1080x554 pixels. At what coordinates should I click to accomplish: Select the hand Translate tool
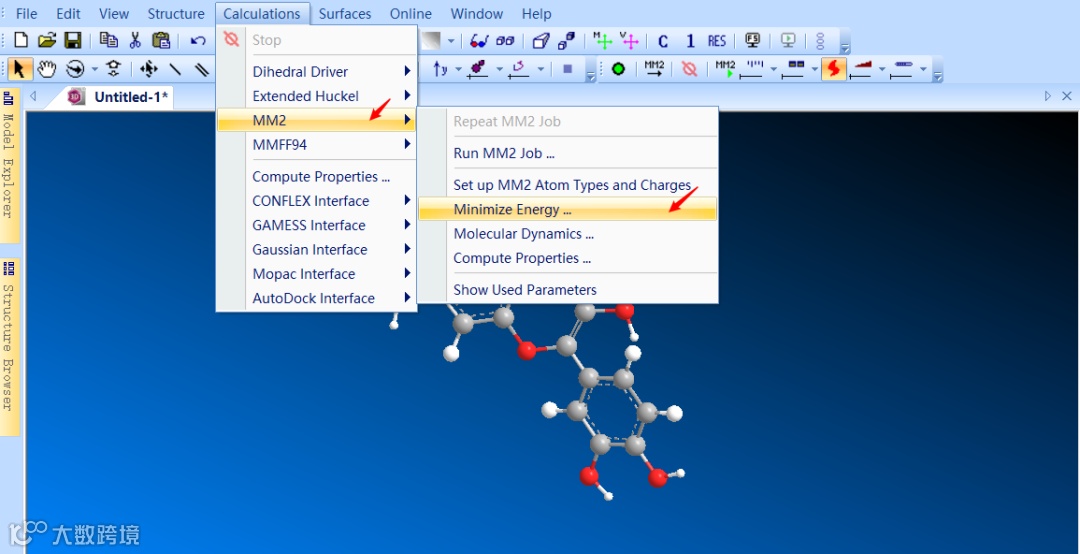47,69
